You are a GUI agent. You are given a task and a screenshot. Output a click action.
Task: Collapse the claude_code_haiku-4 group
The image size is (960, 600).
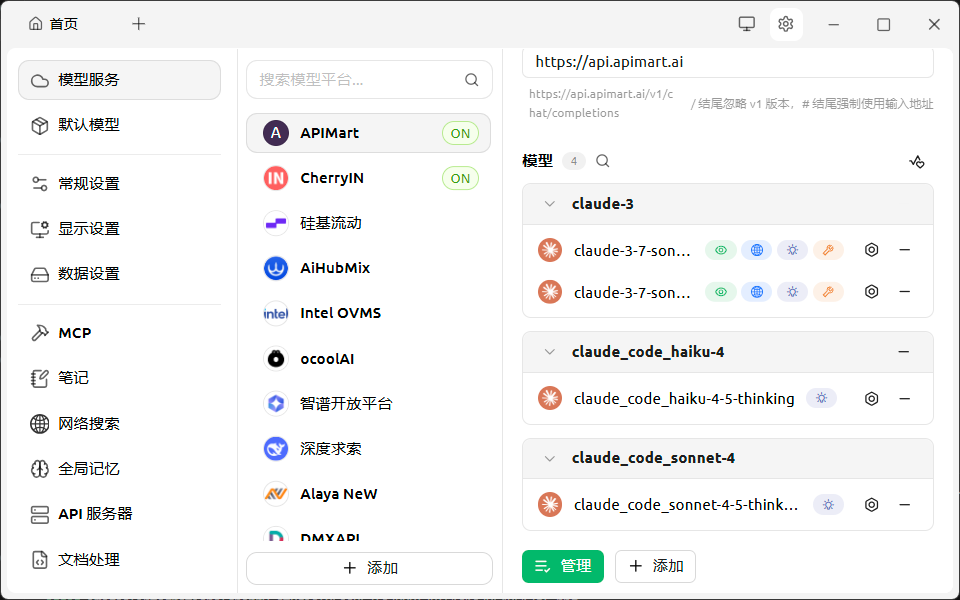click(x=550, y=352)
